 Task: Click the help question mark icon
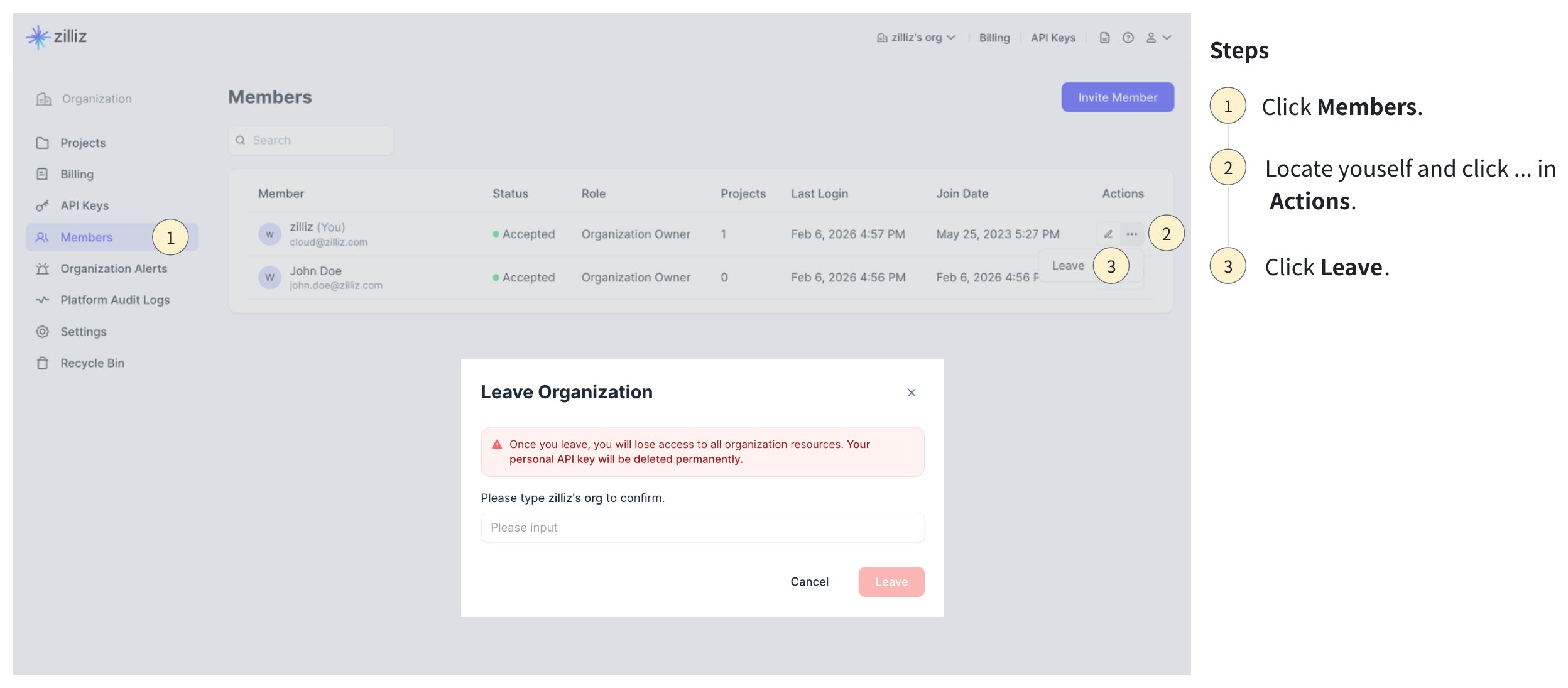coord(1128,38)
